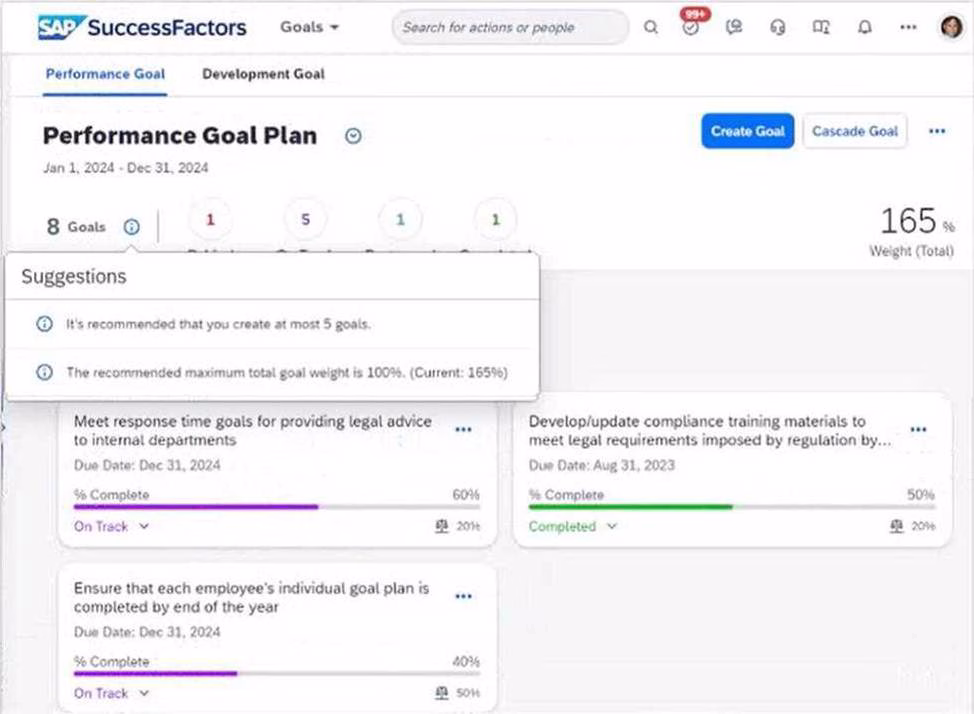The width and height of the screenshot is (974, 714).
Task: Switch to the Development Goal tab
Action: pyautogui.click(x=263, y=74)
